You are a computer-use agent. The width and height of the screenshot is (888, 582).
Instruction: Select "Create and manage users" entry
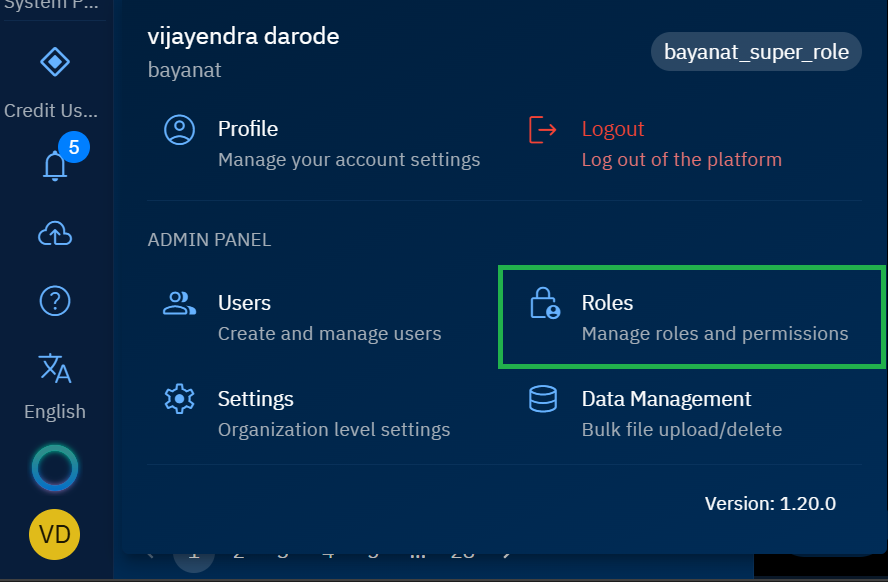tap(329, 334)
